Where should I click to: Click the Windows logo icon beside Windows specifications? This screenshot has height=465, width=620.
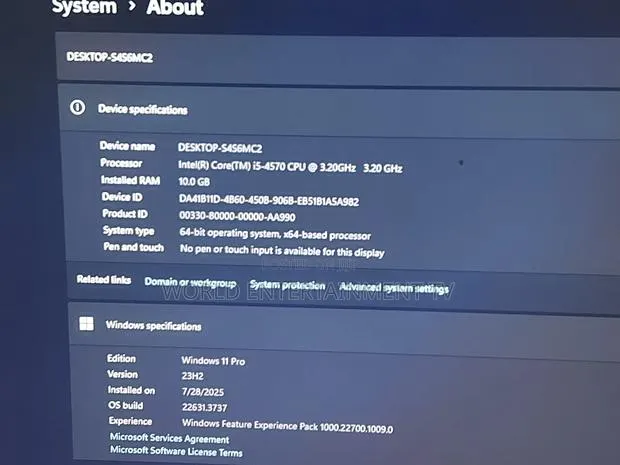tap(87, 323)
